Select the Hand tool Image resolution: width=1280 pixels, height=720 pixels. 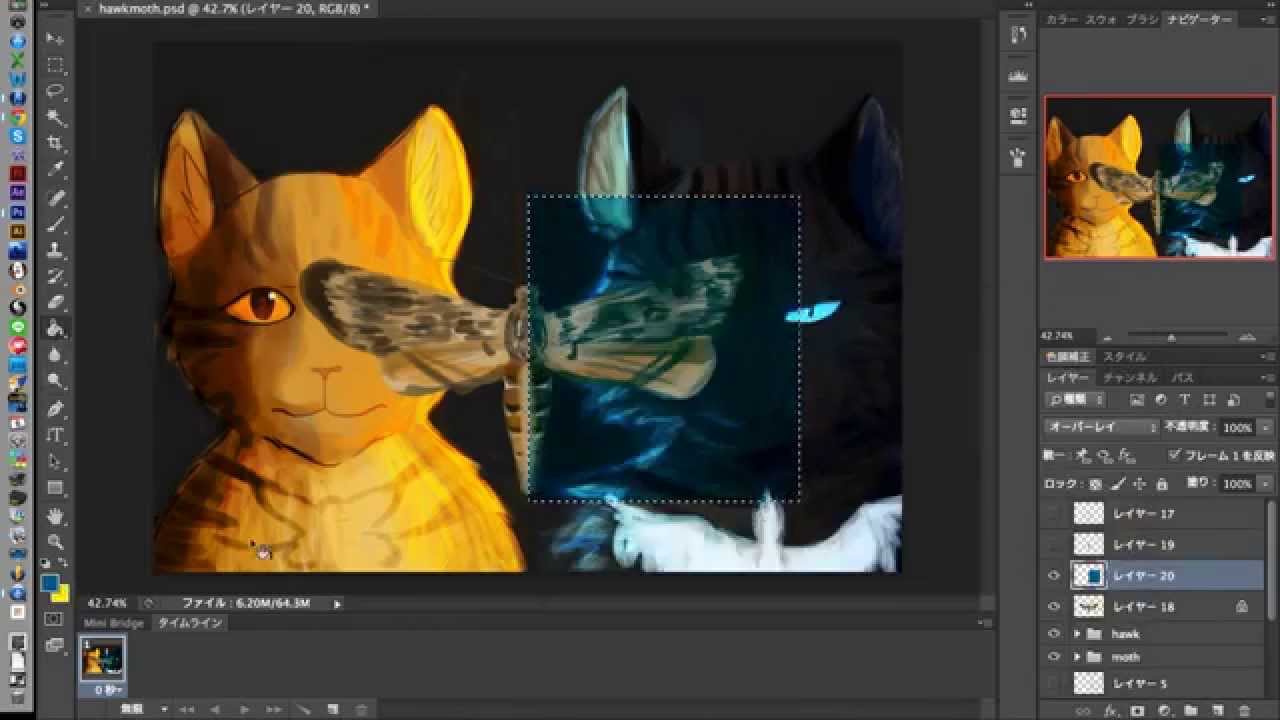tap(55, 516)
